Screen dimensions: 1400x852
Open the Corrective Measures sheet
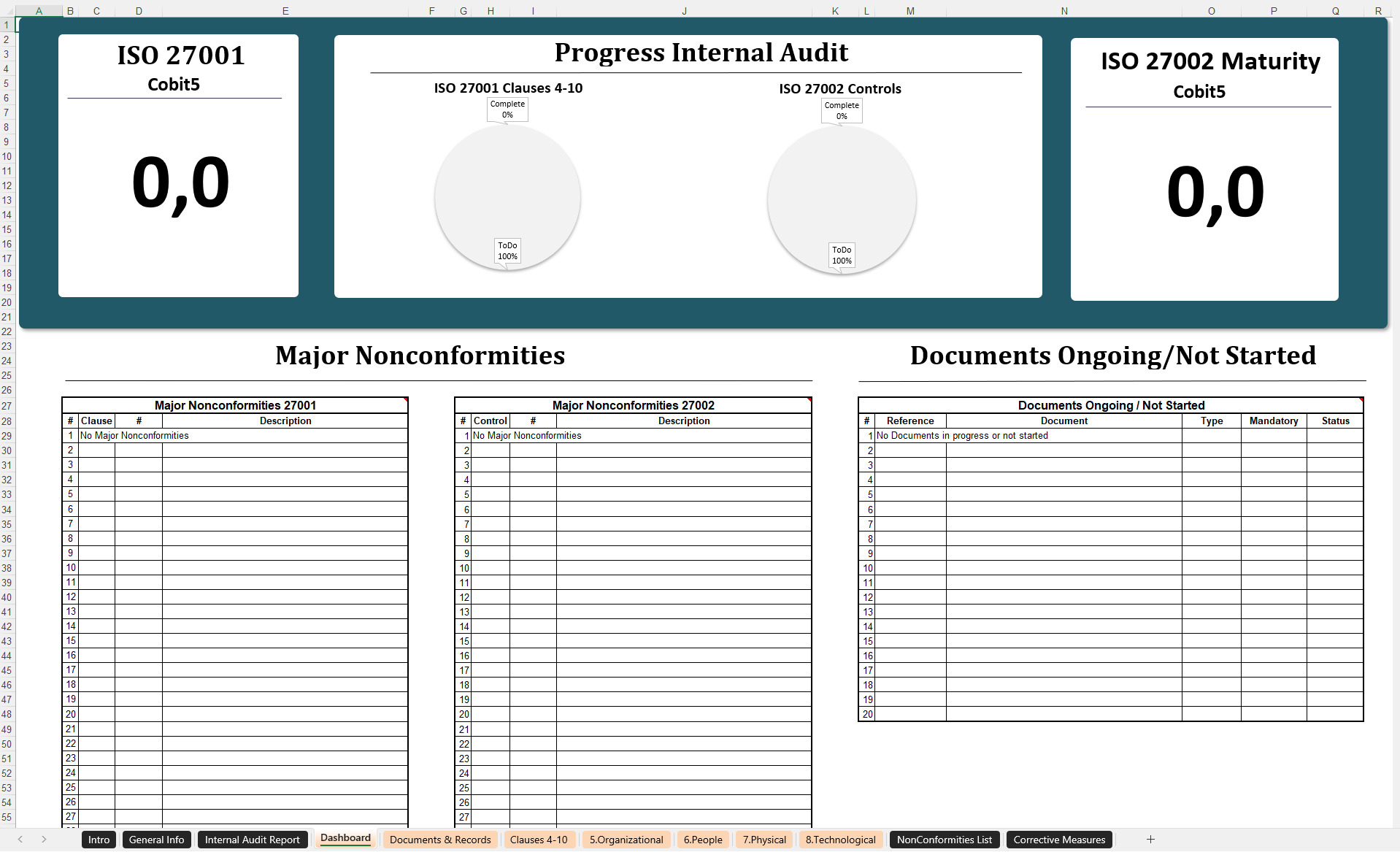(x=1059, y=839)
